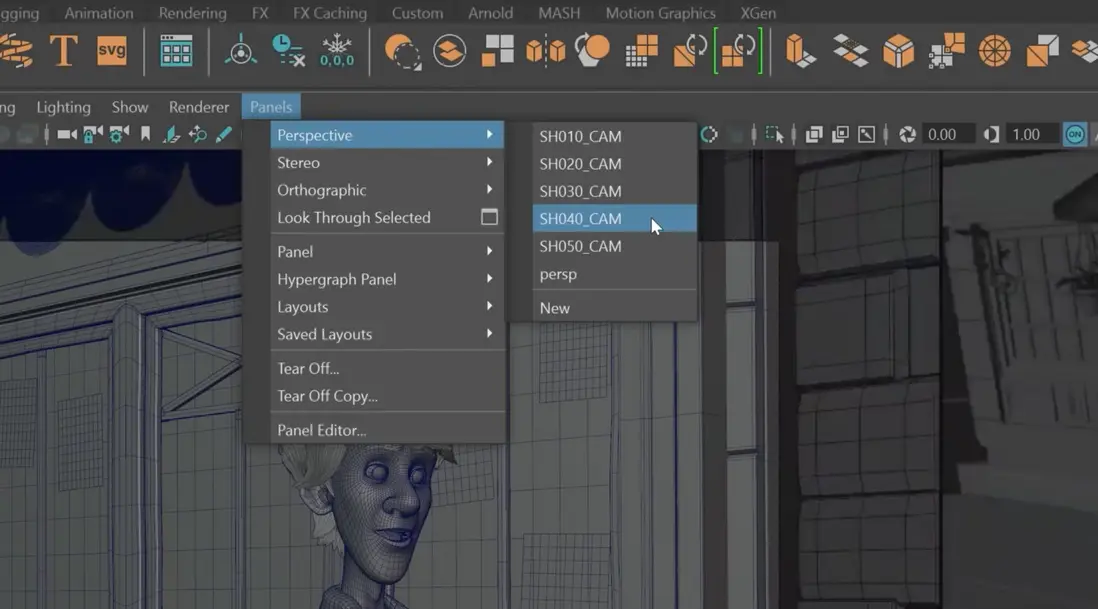Click the spherical UV mapping wheel icon
This screenshot has width=1098, height=609.
tap(994, 50)
